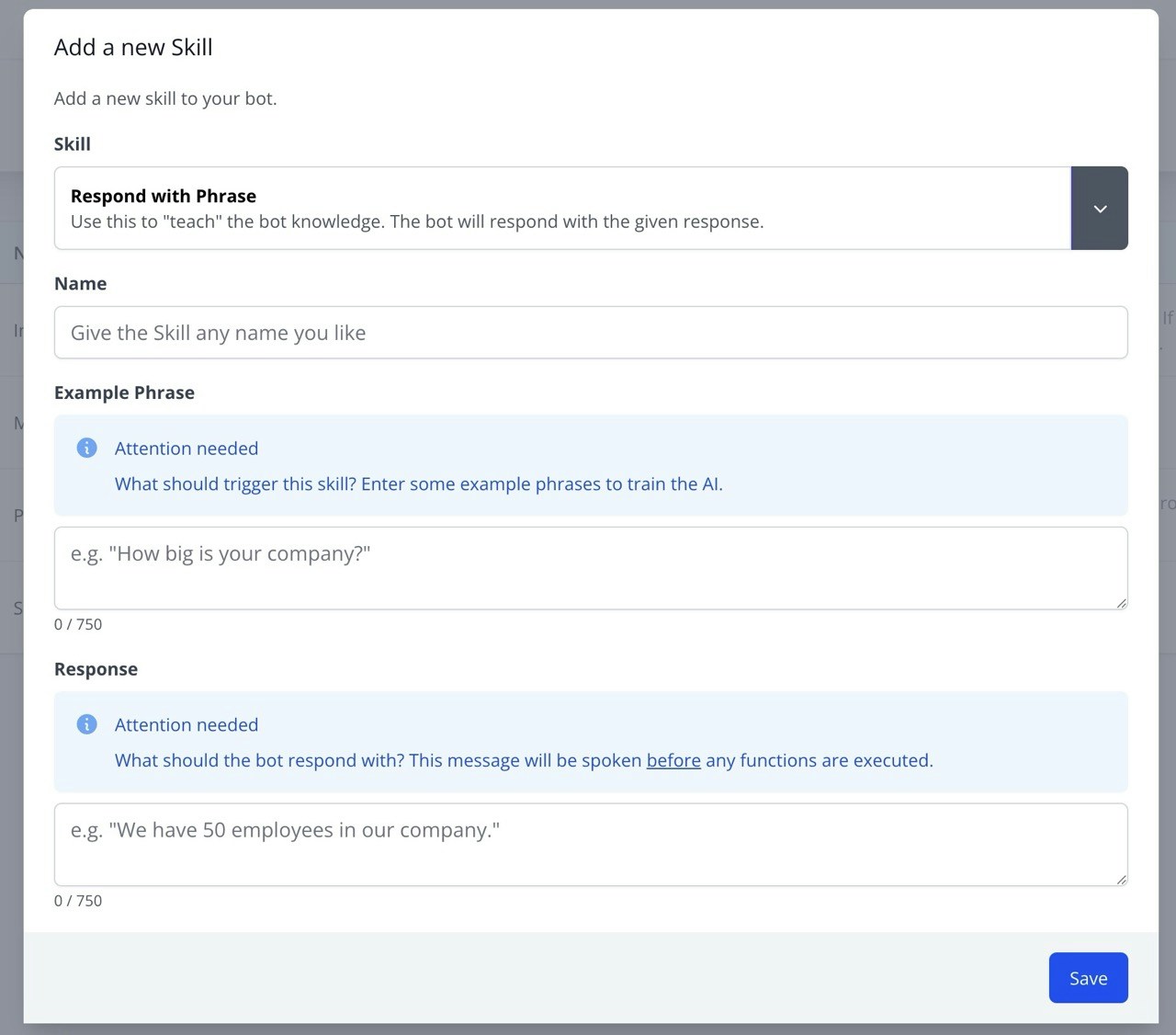Click the 'Response' label
1176x1035 pixels.
[x=96, y=669]
